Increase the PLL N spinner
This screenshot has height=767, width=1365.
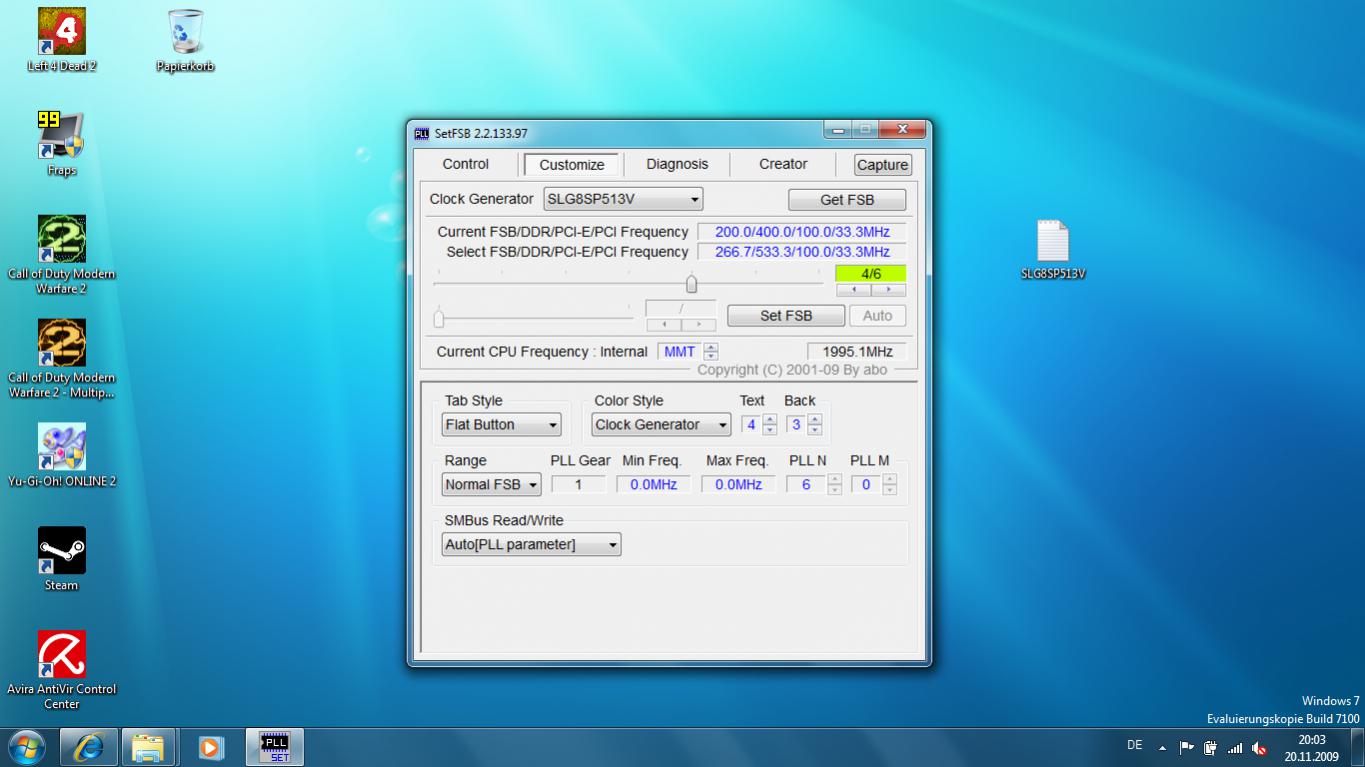[835, 480]
